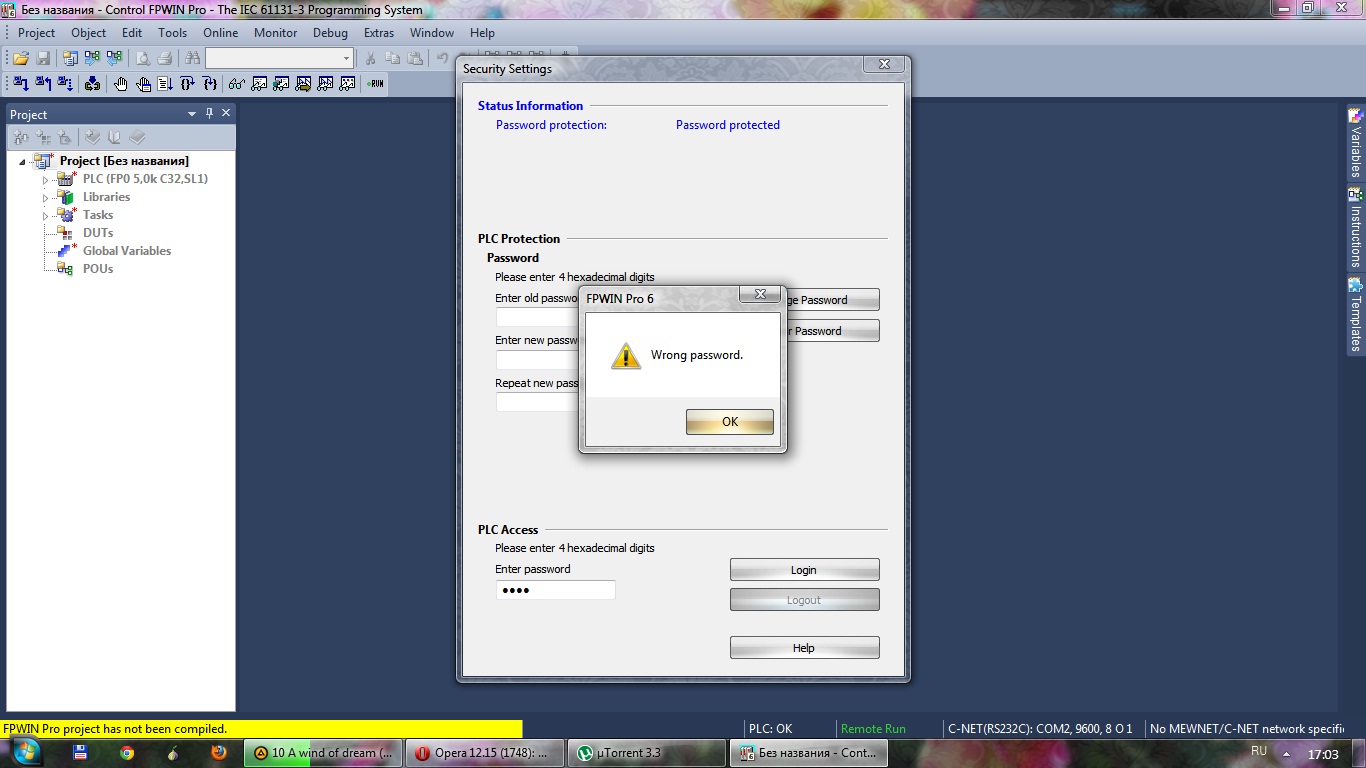Click the binoculars Find icon
1366x768 pixels.
[193, 59]
